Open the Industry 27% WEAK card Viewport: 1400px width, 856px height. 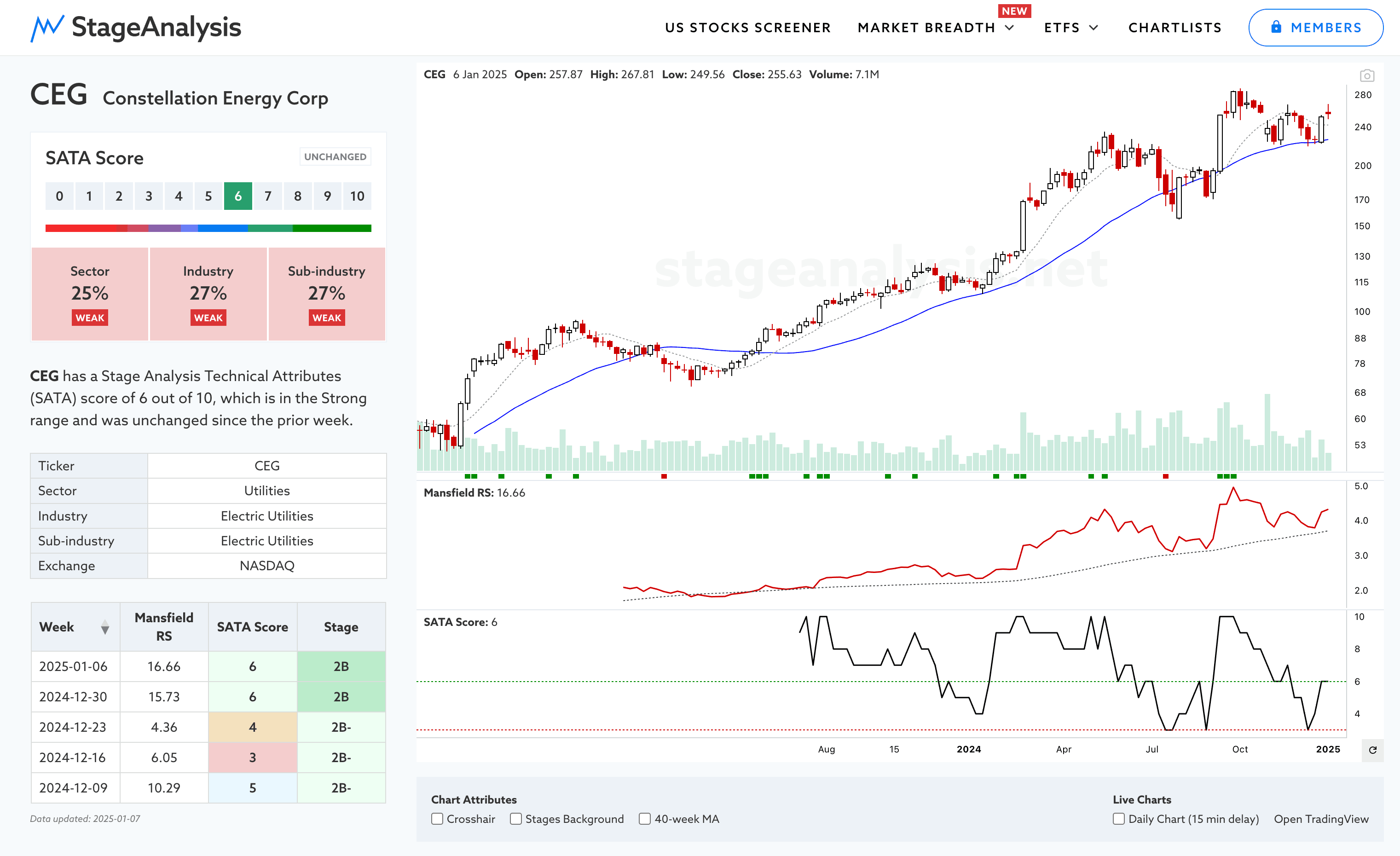pos(208,294)
